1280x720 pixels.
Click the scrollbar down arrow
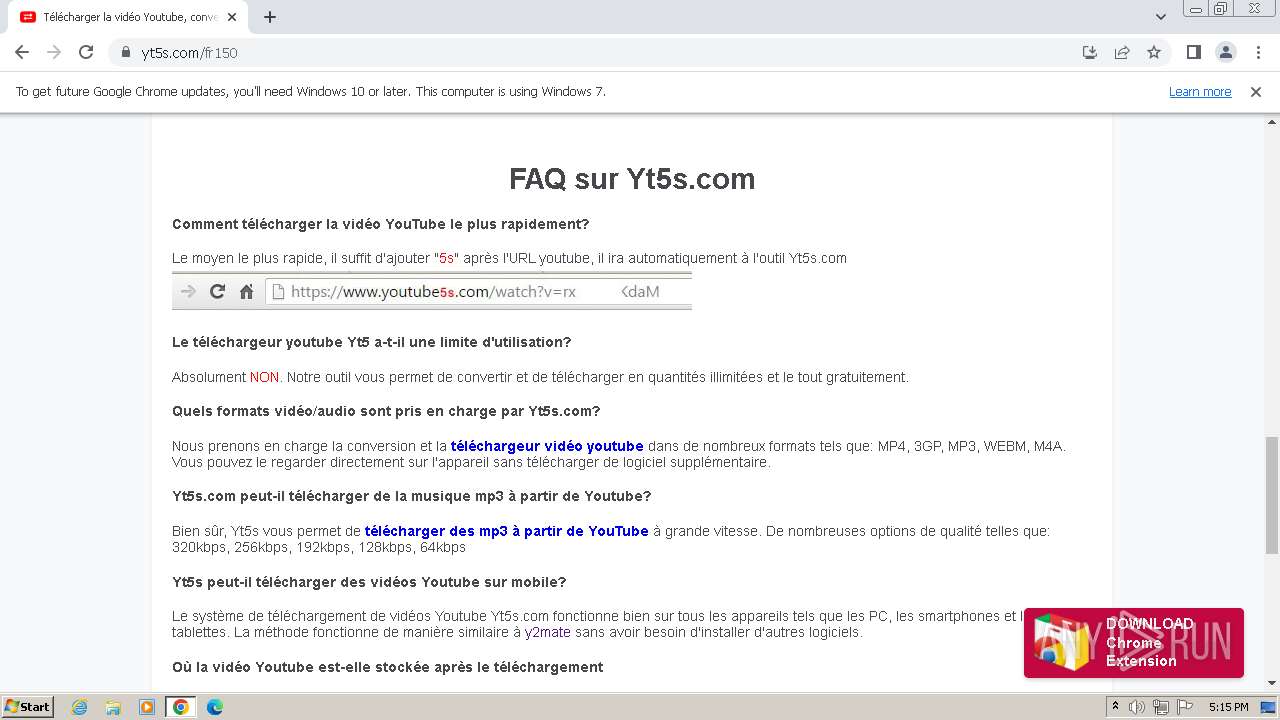[1272, 683]
